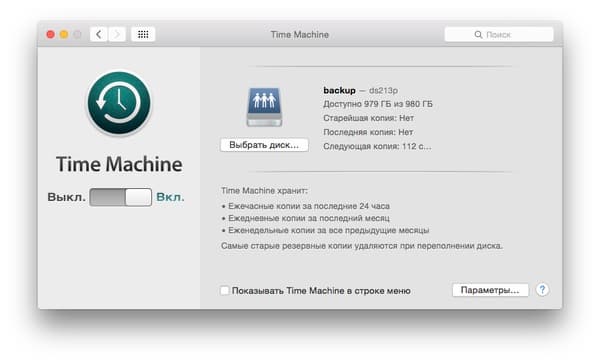The image size is (600, 363).
Task: Click the Выбрать диск… button
Action: 264,145
